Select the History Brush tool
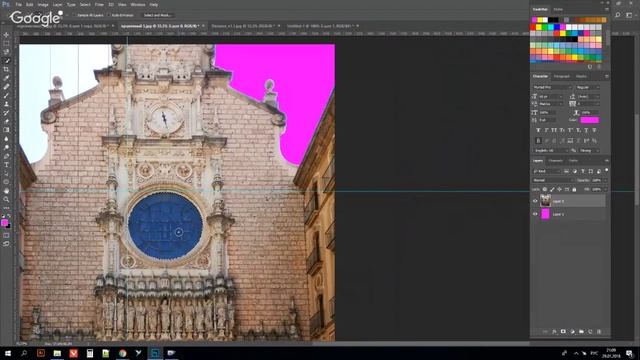This screenshot has height=360, width=640. pyautogui.click(x=7, y=113)
